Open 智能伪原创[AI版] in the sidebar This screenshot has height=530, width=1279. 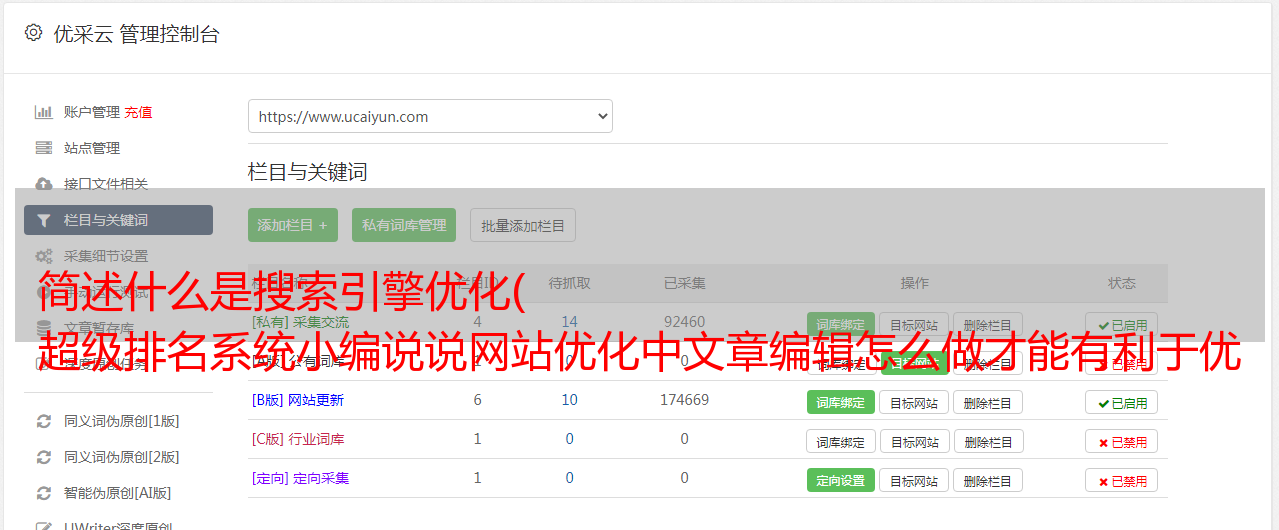click(118, 493)
